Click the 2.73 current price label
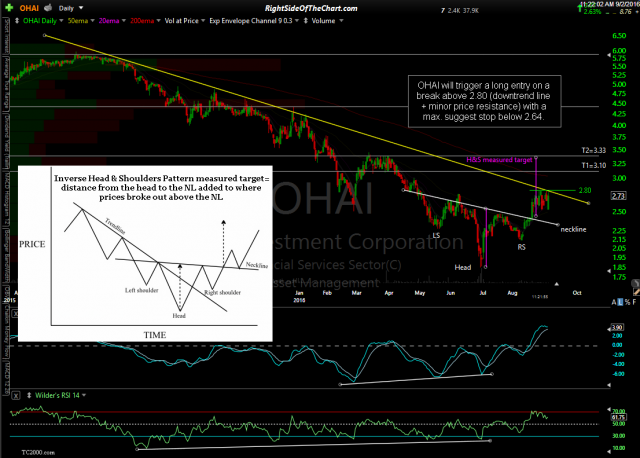 click(618, 196)
